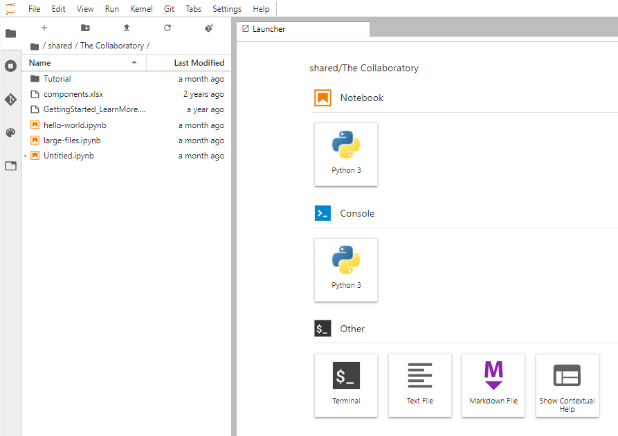
Task: Start a Python 3 console
Action: (x=346, y=269)
